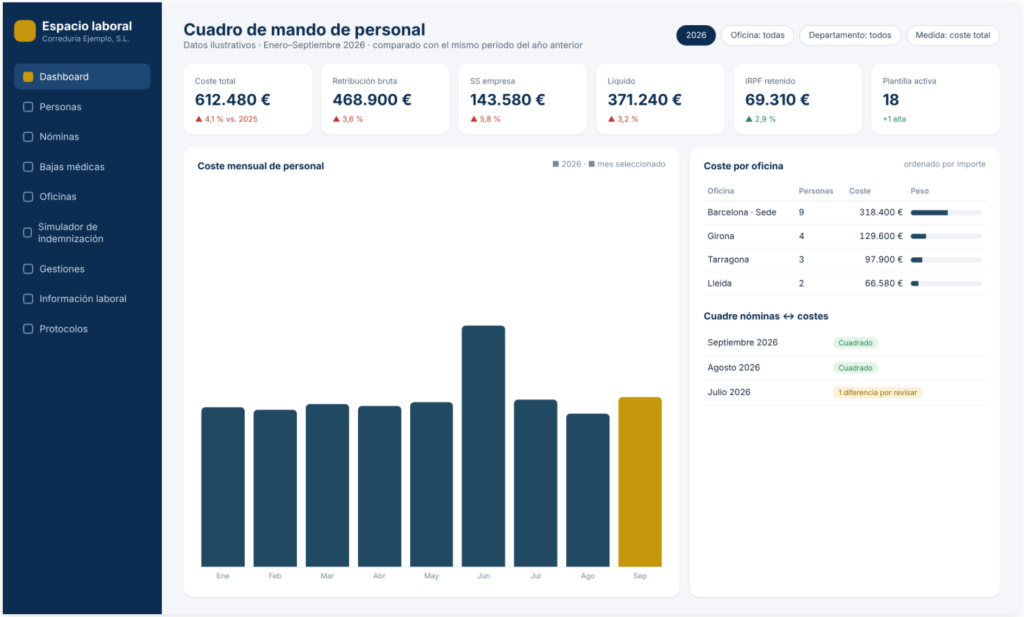
Task: Open Protocolos in the sidebar
Action: pyautogui.click(x=82, y=328)
